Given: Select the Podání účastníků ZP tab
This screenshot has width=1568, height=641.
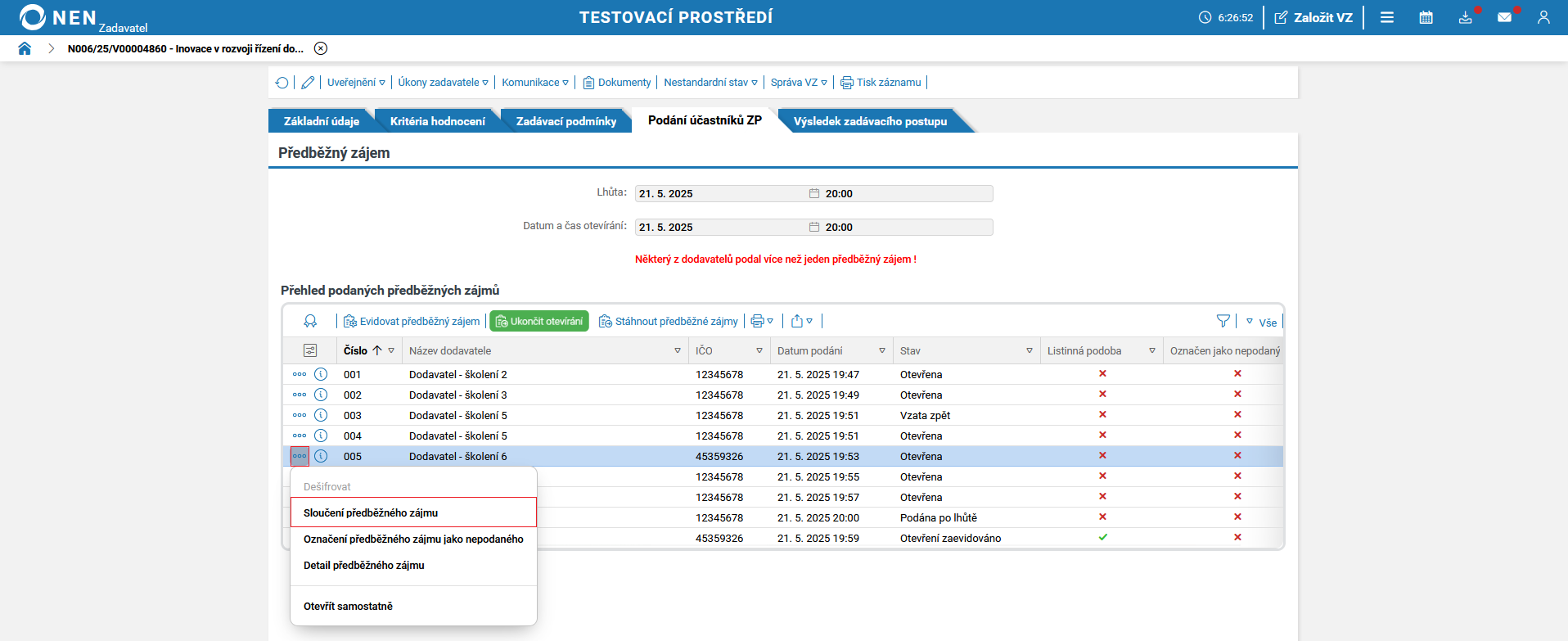Looking at the screenshot, I should tap(705, 120).
